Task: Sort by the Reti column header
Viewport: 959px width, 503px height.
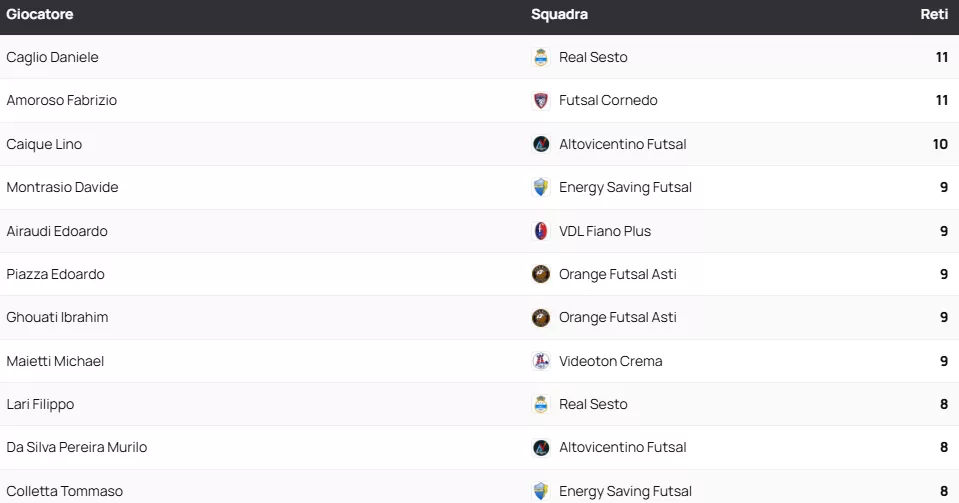Action: (x=934, y=15)
